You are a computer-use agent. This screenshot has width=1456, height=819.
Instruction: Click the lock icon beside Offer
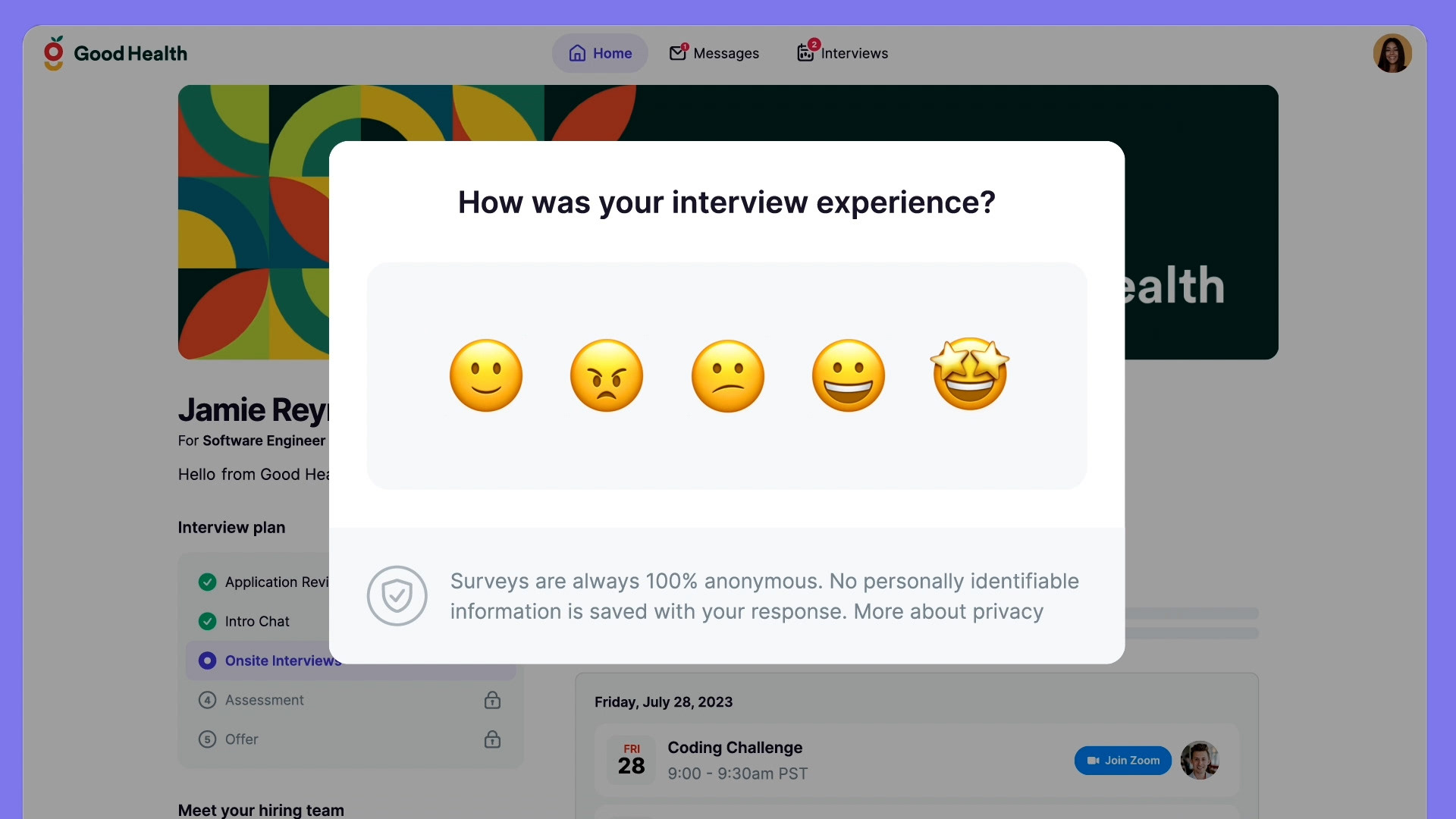click(x=492, y=739)
